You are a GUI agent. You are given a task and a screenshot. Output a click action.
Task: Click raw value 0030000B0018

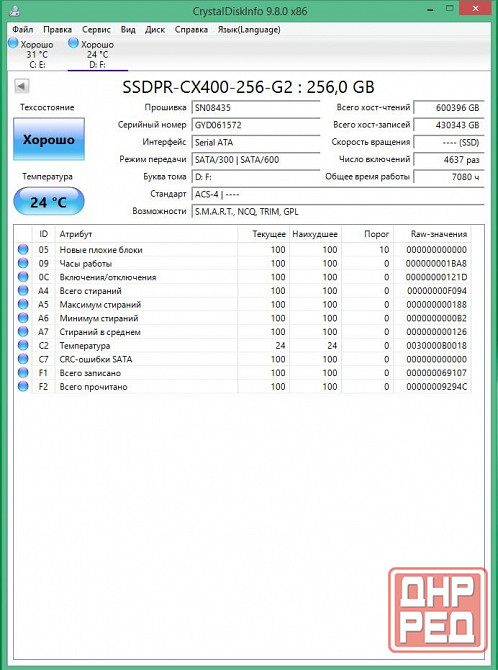click(x=436, y=345)
